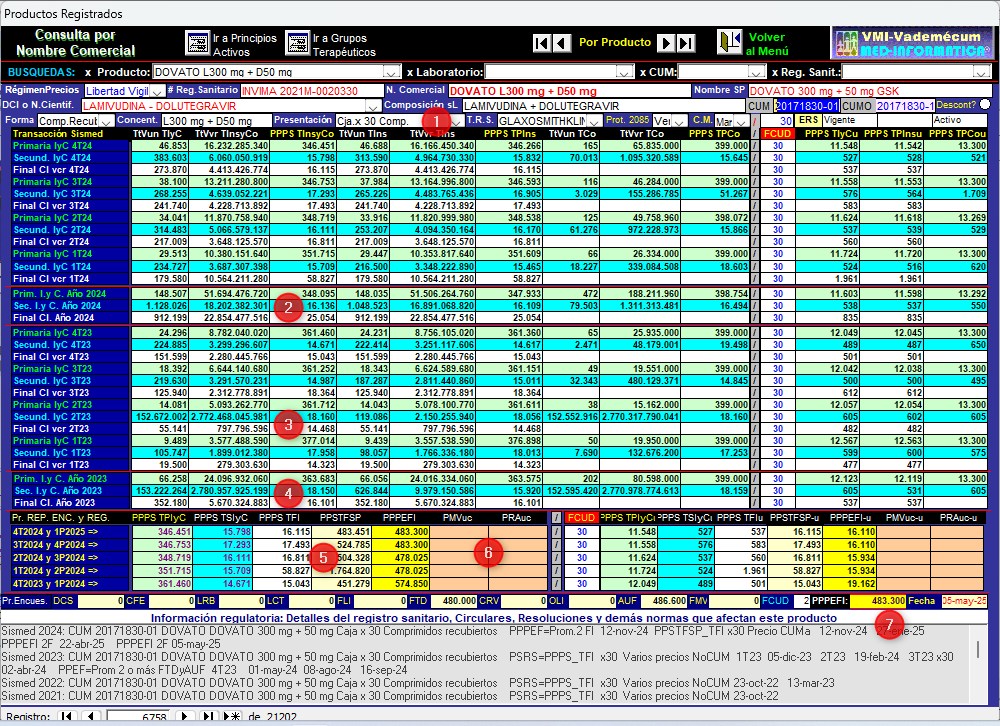Go to first record in bottom navigator
1000x726 pixels.
pyautogui.click(x=67, y=717)
